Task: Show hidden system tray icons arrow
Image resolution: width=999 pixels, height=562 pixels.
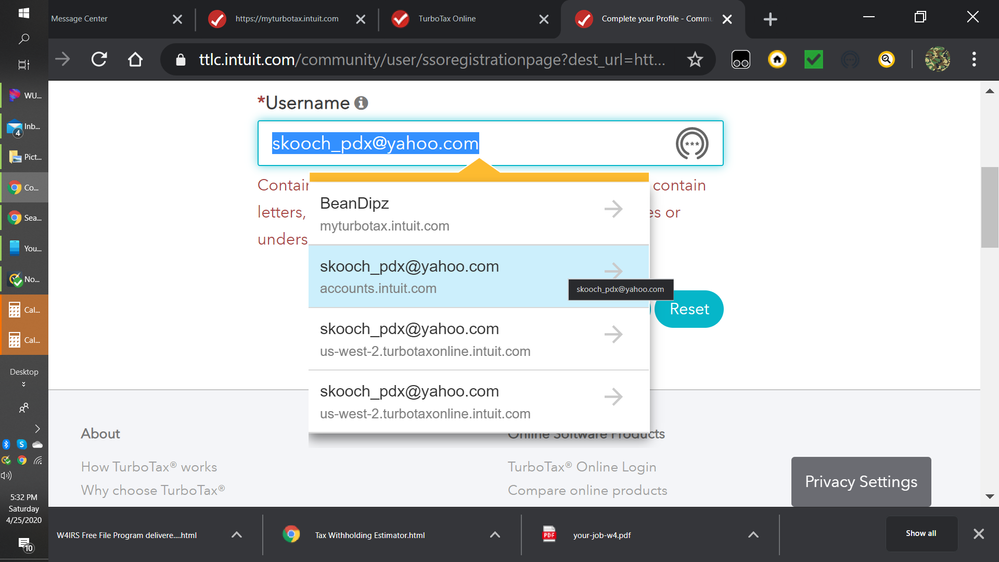Action: [37, 428]
